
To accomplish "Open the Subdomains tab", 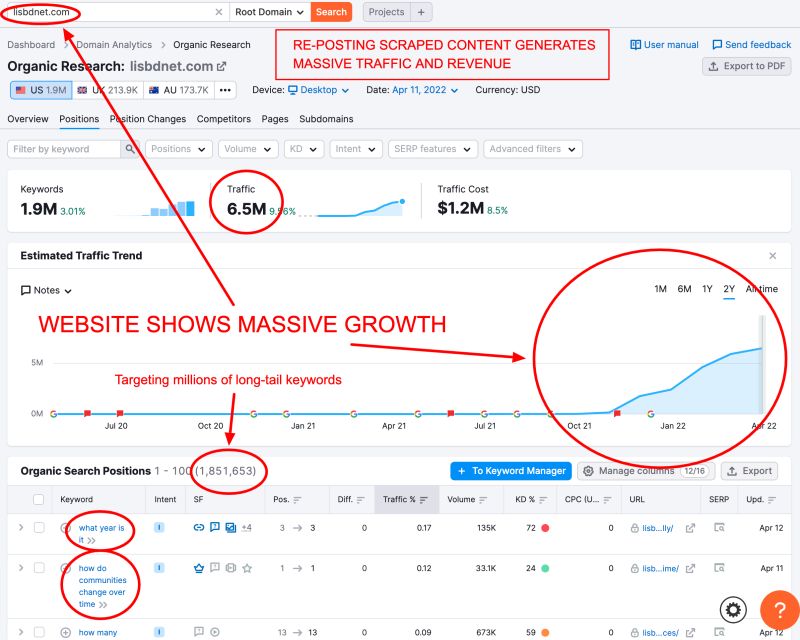I will tap(326, 119).
